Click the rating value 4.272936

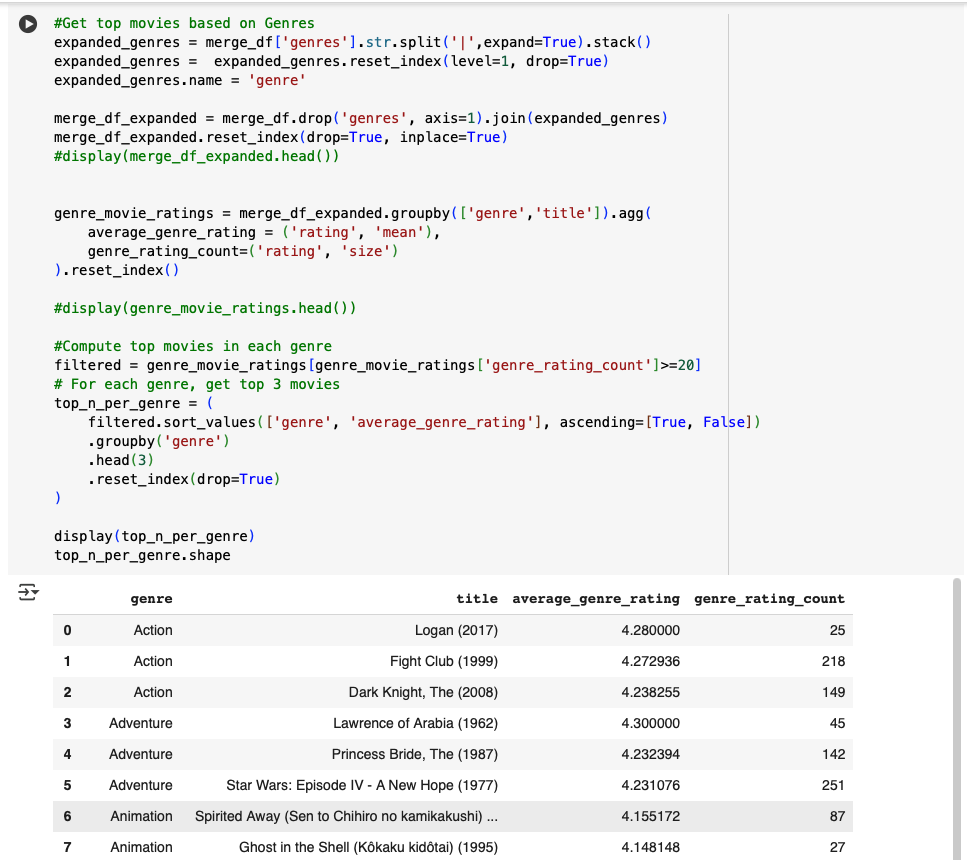pyautogui.click(x=651, y=661)
